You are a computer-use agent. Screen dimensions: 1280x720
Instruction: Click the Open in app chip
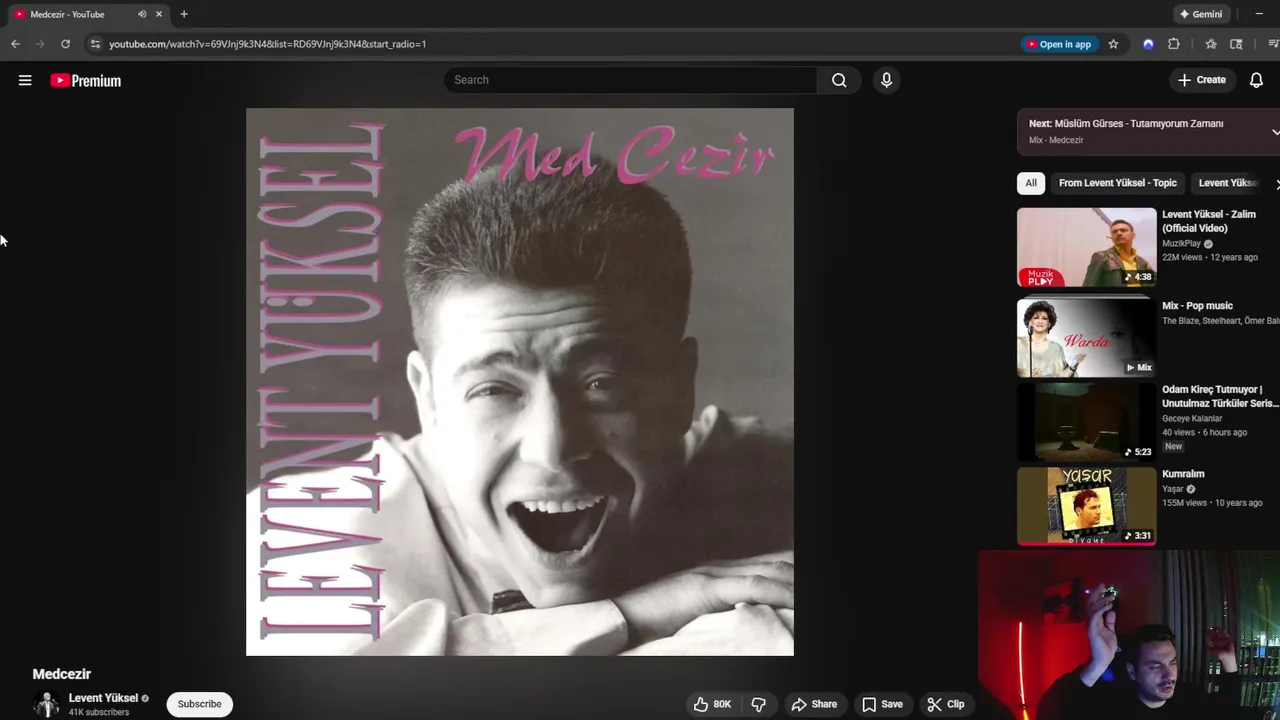[x=1058, y=44]
